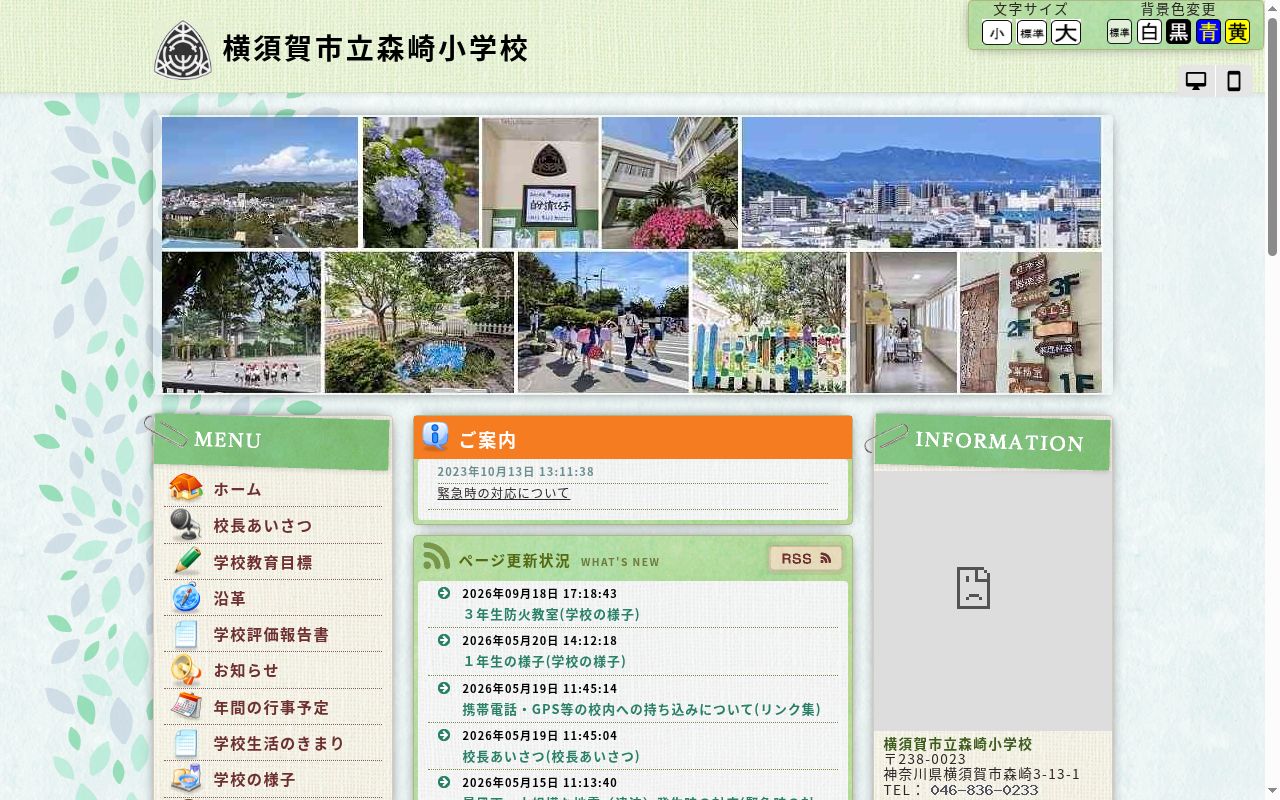Click the RSS feed icon beside ページ更新状況
The height and width of the screenshot is (800, 1280).
point(436,557)
